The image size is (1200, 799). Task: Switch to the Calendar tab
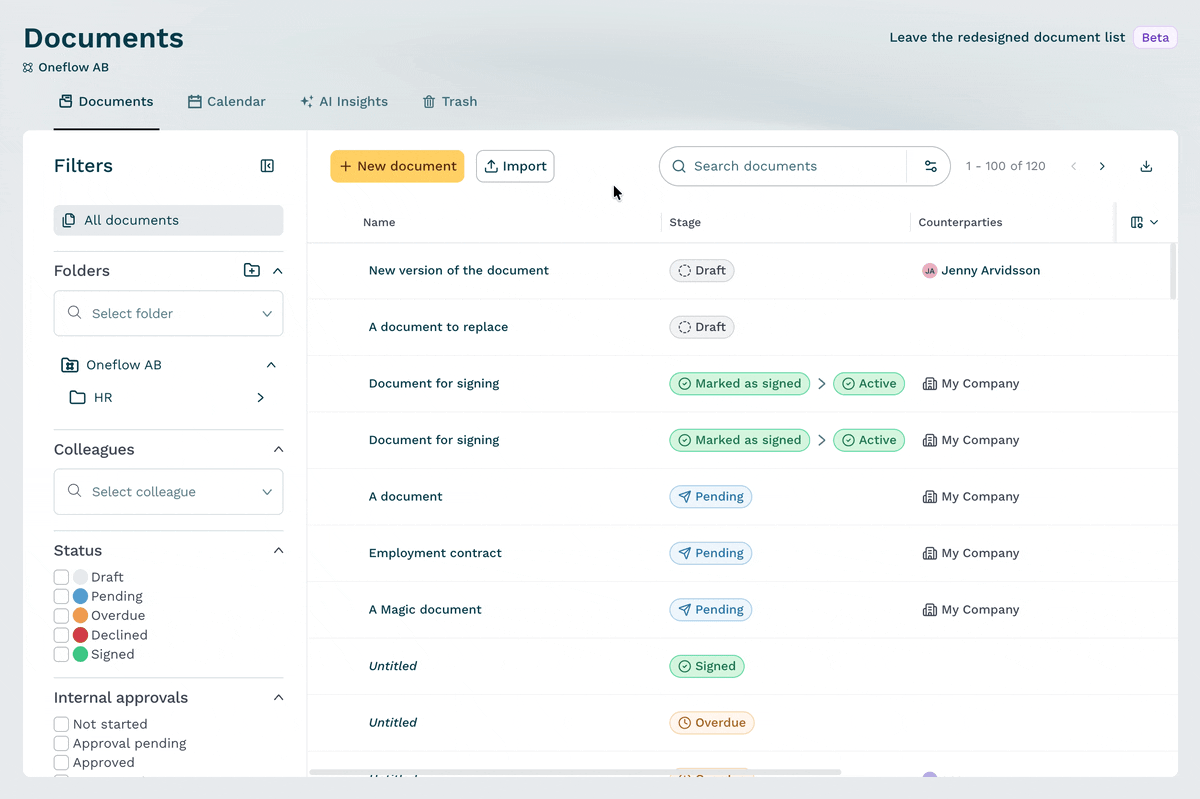[226, 101]
